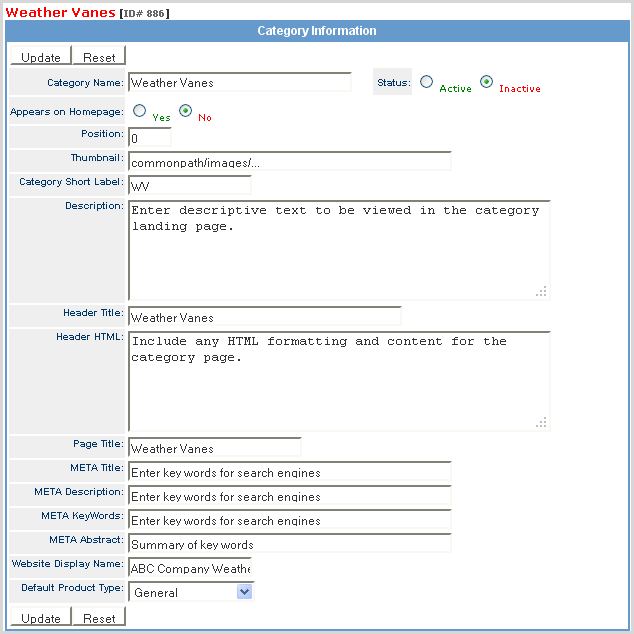Click the top Reset button
This screenshot has height=634, width=634.
pos(99,58)
